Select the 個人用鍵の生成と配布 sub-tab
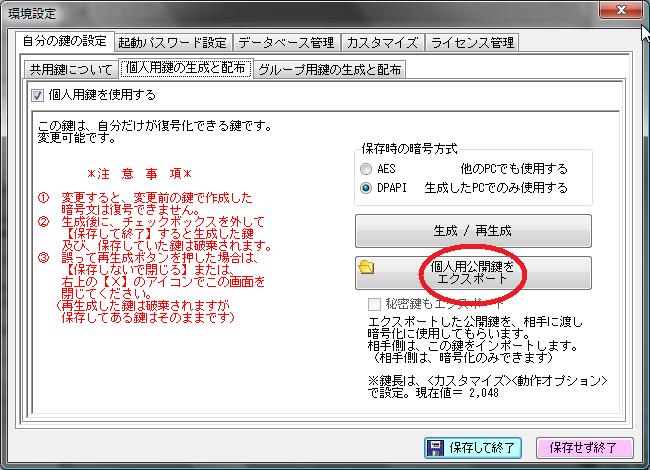Screen dimensions: 650x470 pyautogui.click(x=185, y=68)
